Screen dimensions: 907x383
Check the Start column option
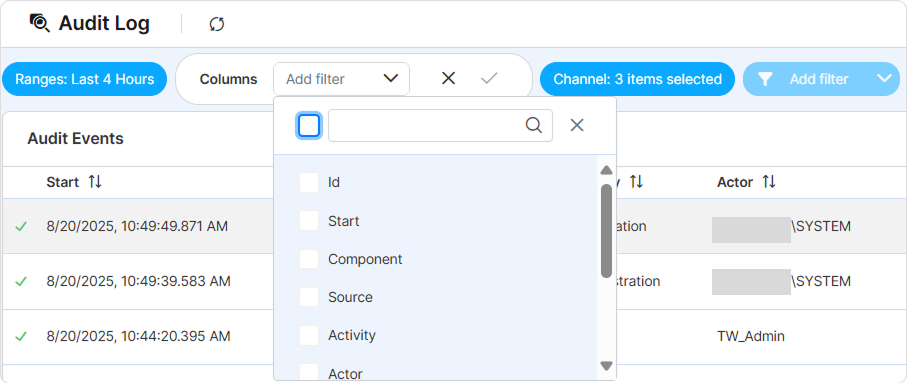coord(309,220)
